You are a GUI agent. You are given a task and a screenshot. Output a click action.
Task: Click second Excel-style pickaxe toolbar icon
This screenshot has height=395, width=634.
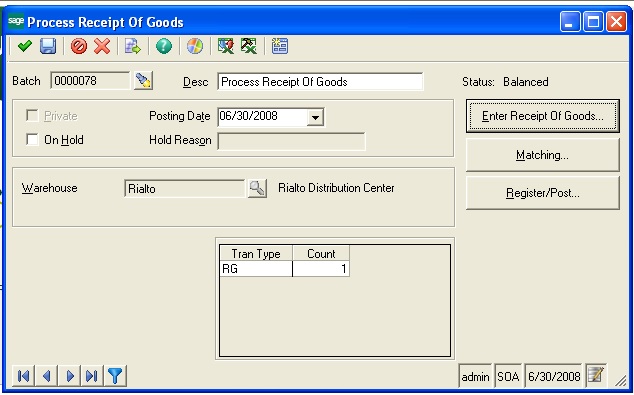[x=249, y=46]
